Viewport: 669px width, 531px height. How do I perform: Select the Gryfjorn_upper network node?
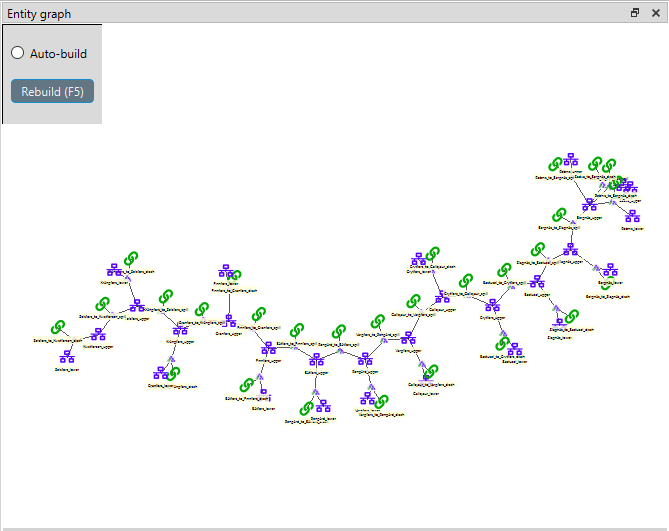coord(492,305)
